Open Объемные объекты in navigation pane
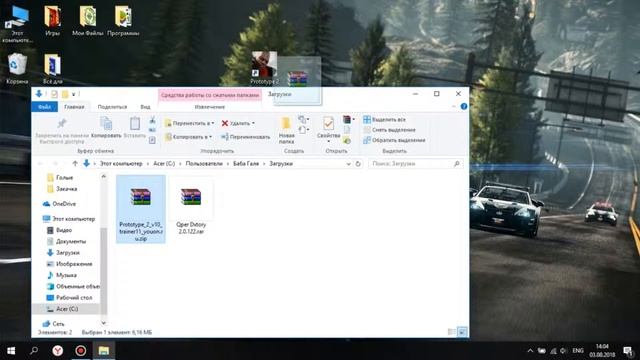 coord(73,286)
